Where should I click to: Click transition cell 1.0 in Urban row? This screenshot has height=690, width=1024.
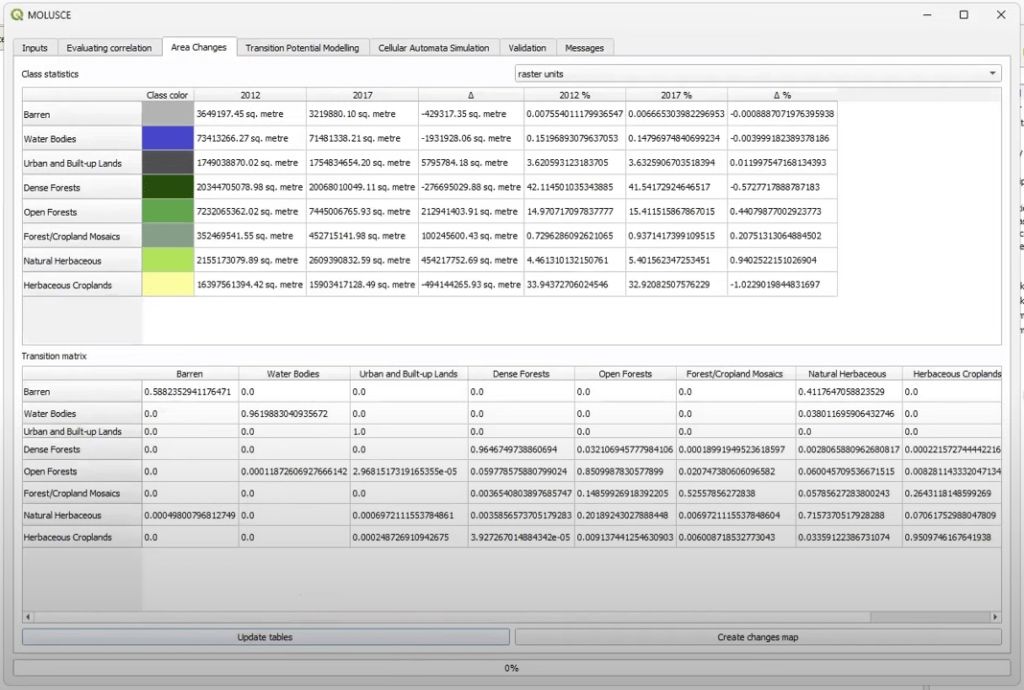click(x=408, y=431)
